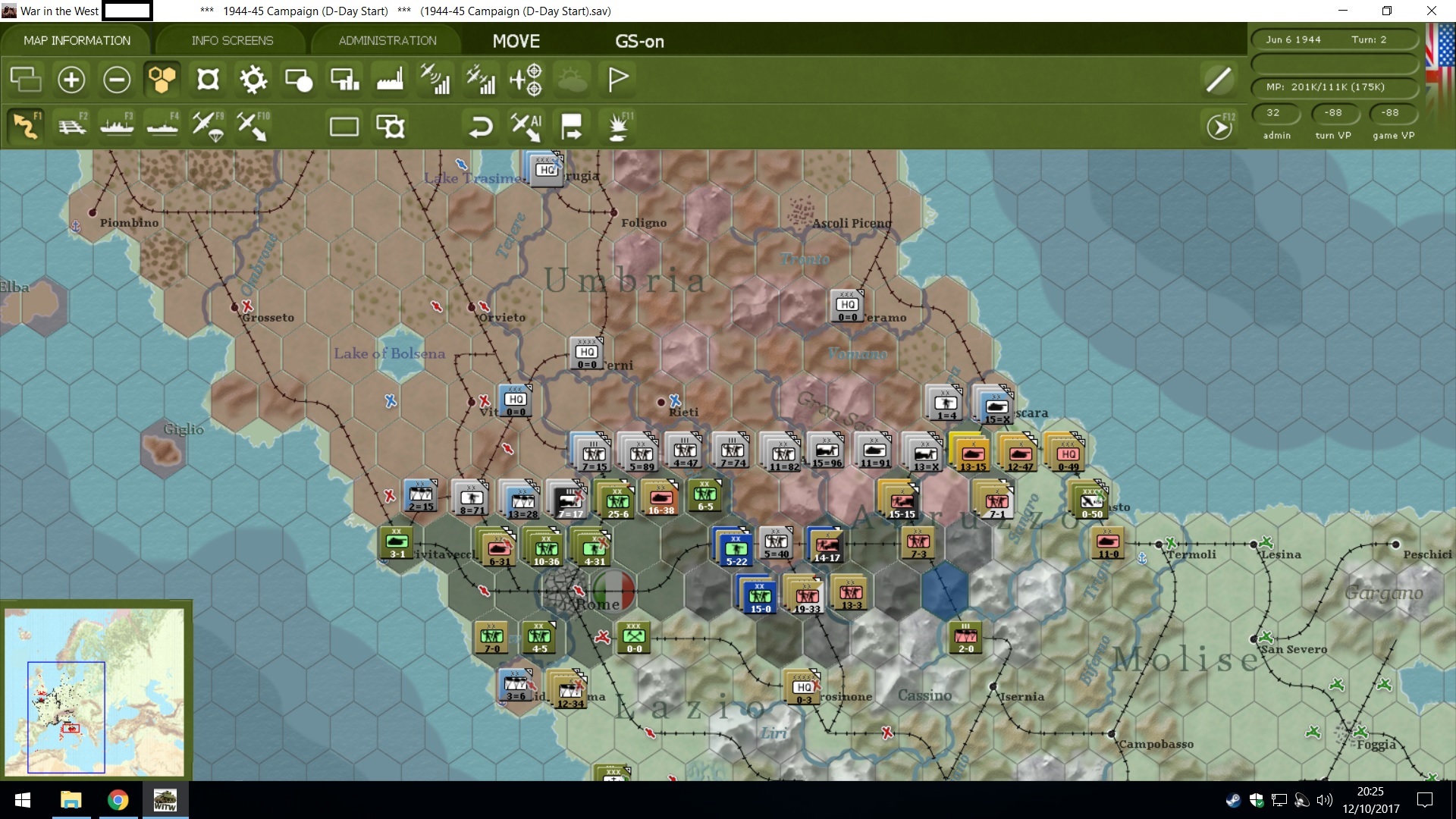Image resolution: width=1456 pixels, height=819 pixels.
Task: Open File Explorer from the taskbar
Action: click(x=71, y=800)
